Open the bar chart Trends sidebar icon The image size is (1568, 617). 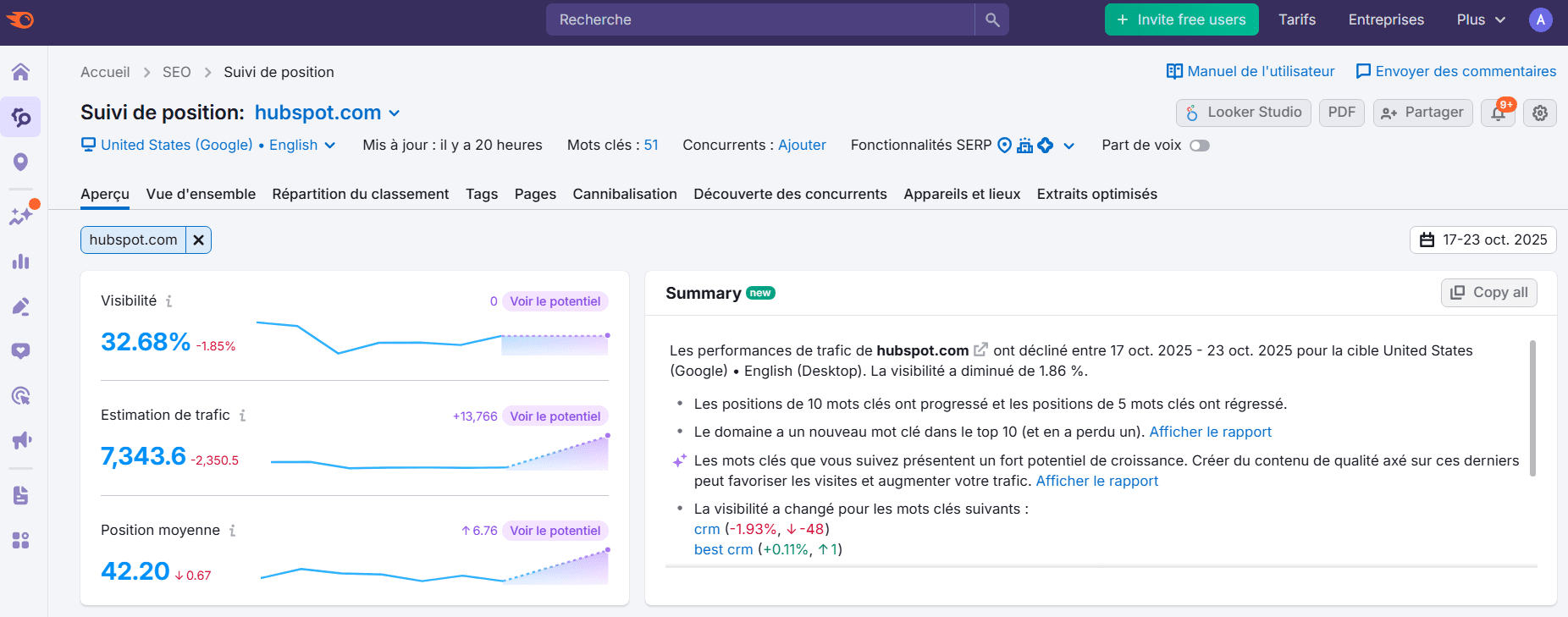(21, 262)
